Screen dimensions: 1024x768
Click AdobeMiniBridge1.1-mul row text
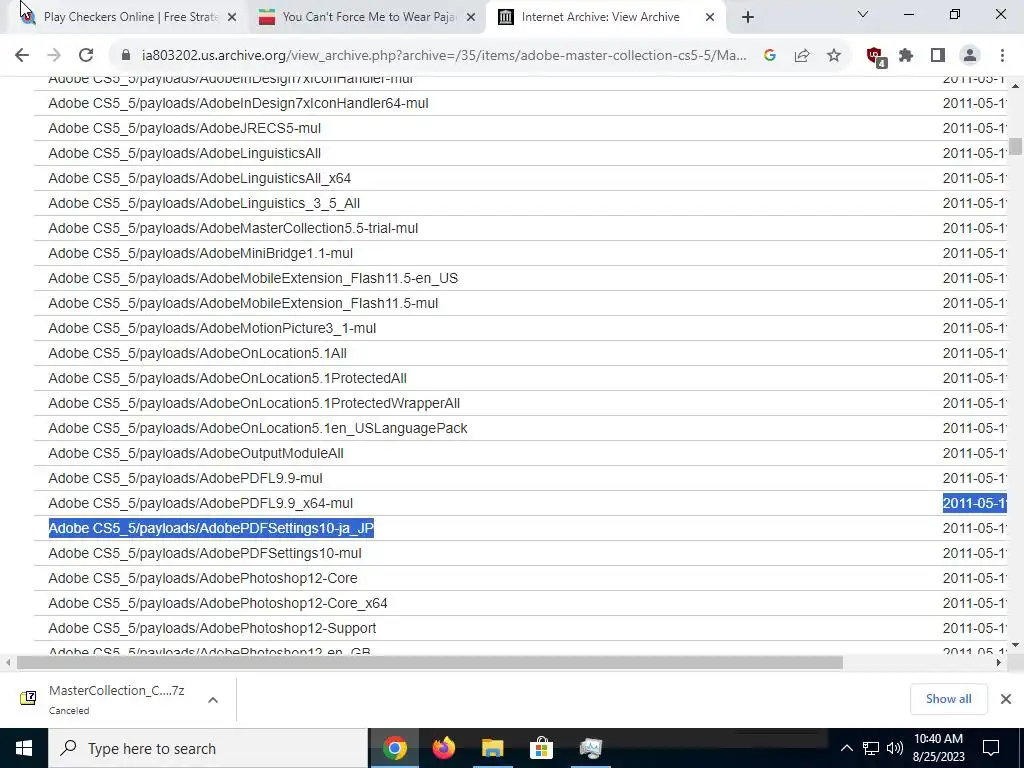point(200,253)
